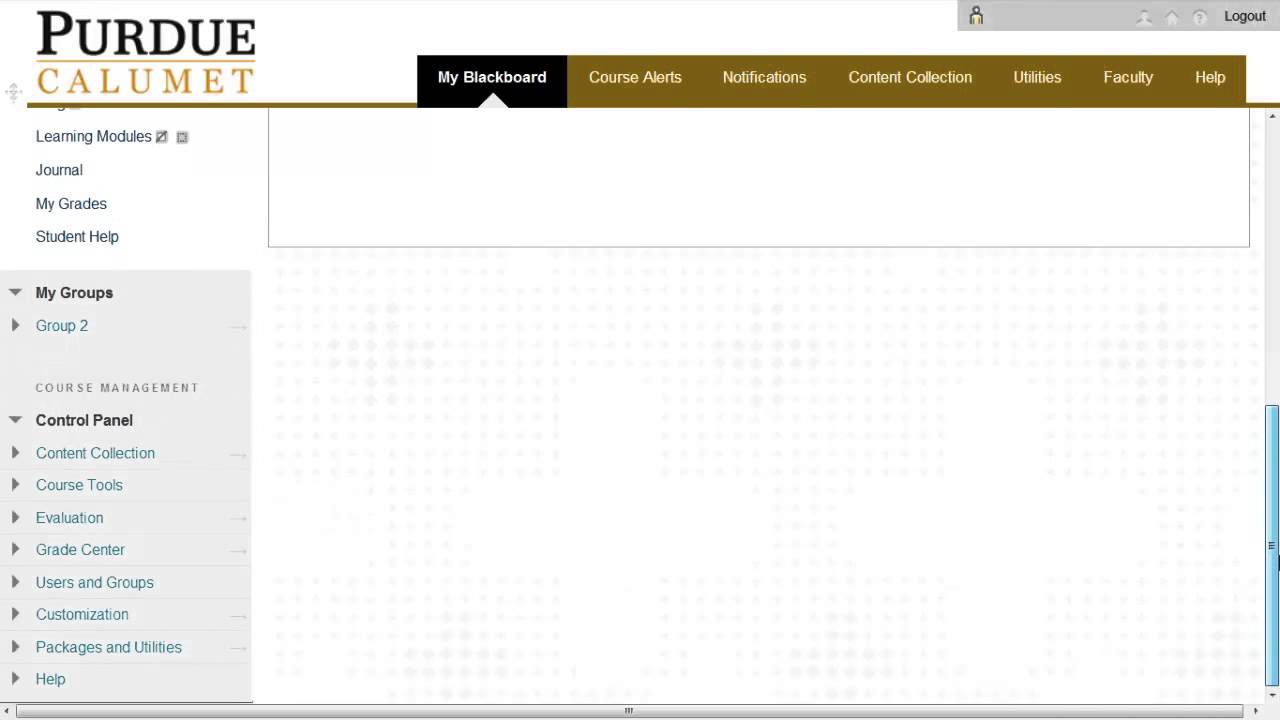Open the Learning Modules link

[x=94, y=136]
